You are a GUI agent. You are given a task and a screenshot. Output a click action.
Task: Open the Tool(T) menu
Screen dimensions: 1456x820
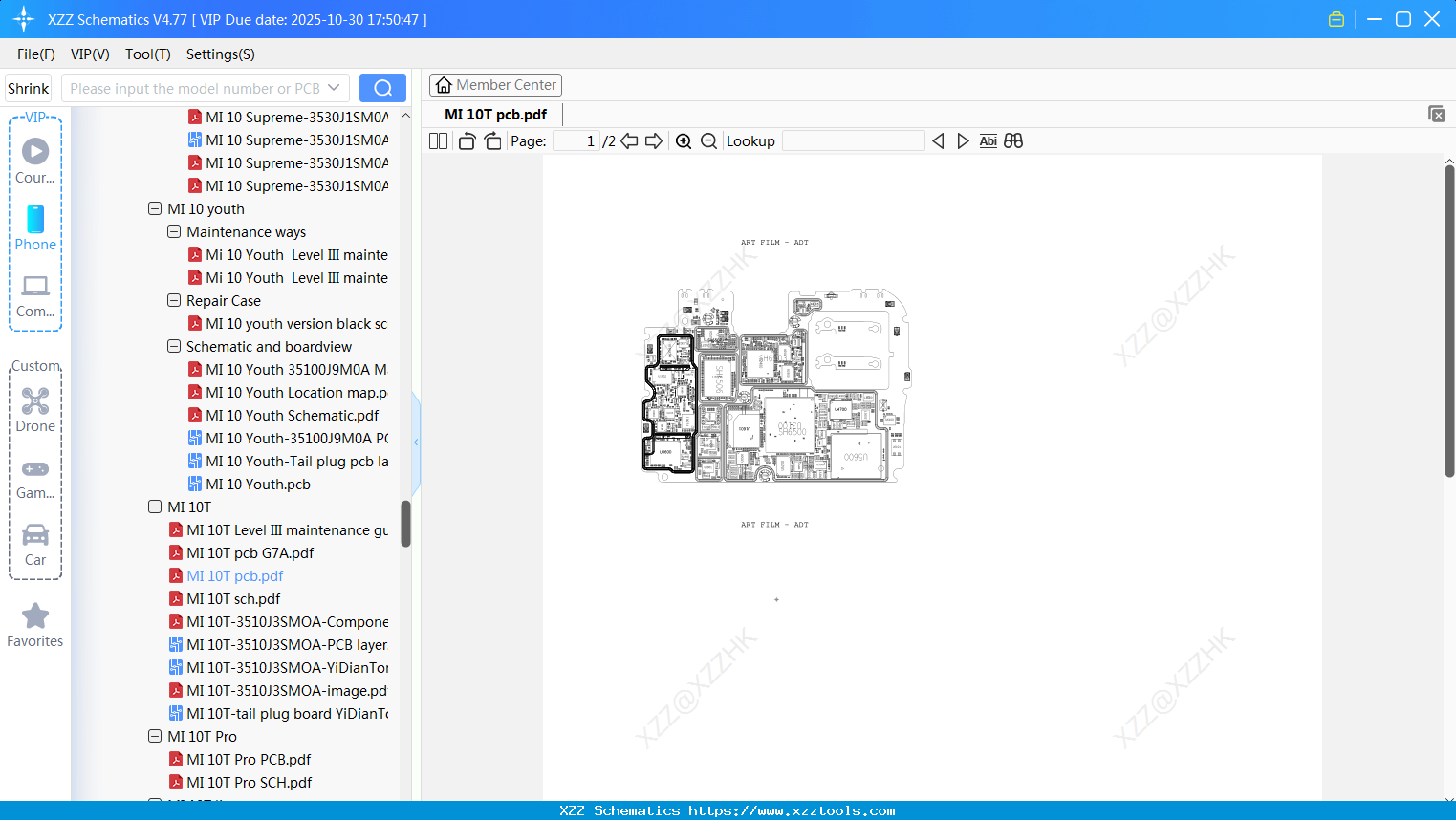point(148,54)
